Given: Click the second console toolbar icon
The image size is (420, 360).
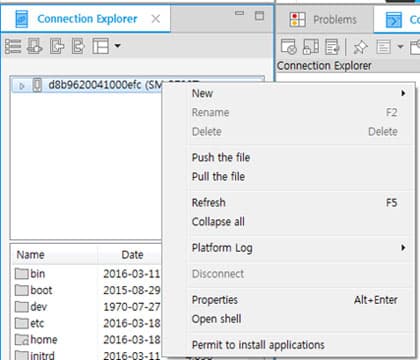Looking at the screenshot, I should (x=311, y=47).
